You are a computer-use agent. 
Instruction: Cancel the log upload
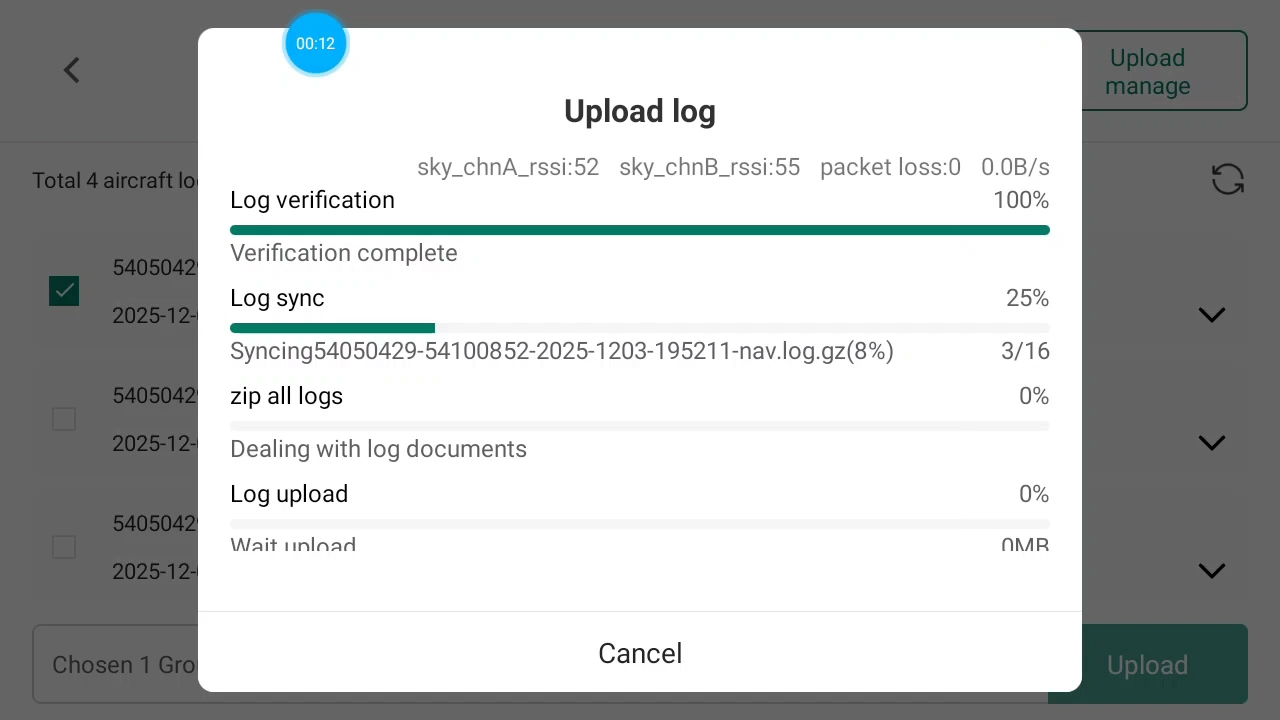640,653
